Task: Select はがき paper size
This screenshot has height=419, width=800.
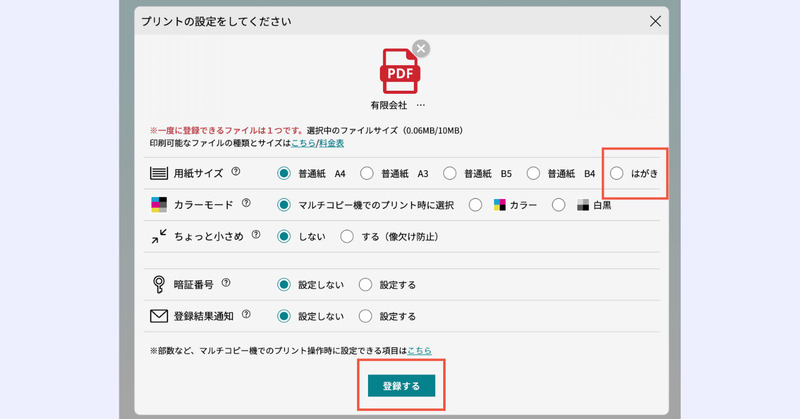Action: pyautogui.click(x=616, y=174)
